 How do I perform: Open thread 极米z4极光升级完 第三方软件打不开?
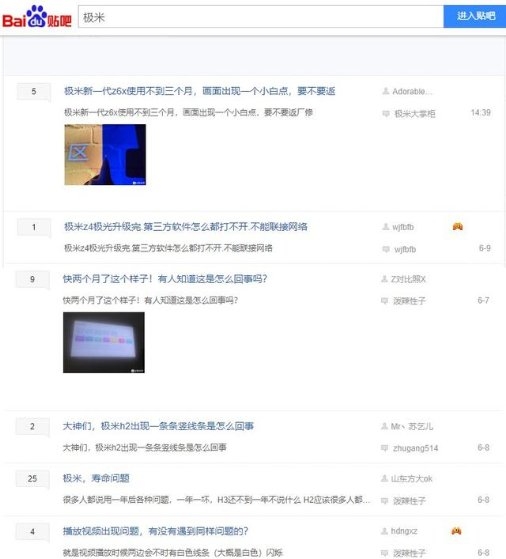pyautogui.click(x=186, y=227)
